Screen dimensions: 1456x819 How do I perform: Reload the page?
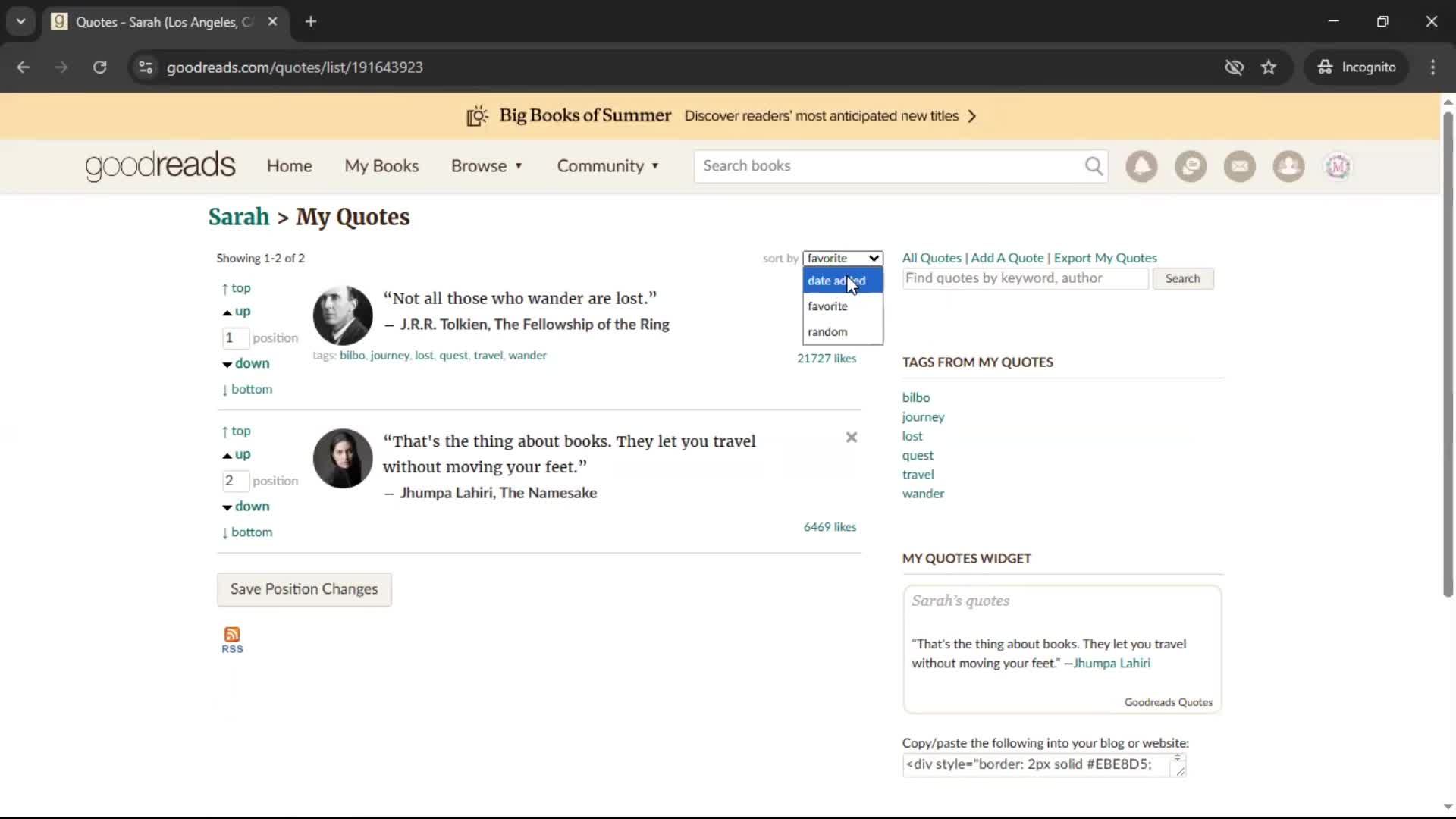pos(99,67)
